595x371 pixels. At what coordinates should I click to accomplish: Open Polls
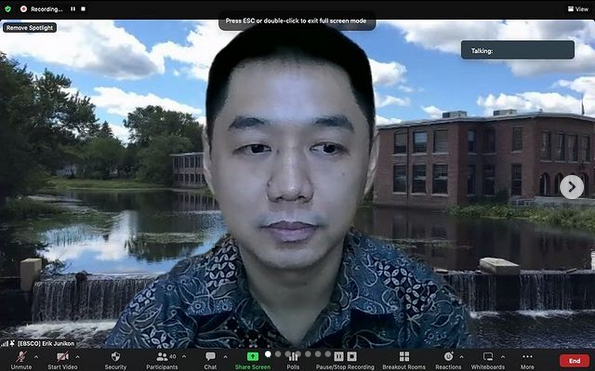tap(293, 360)
